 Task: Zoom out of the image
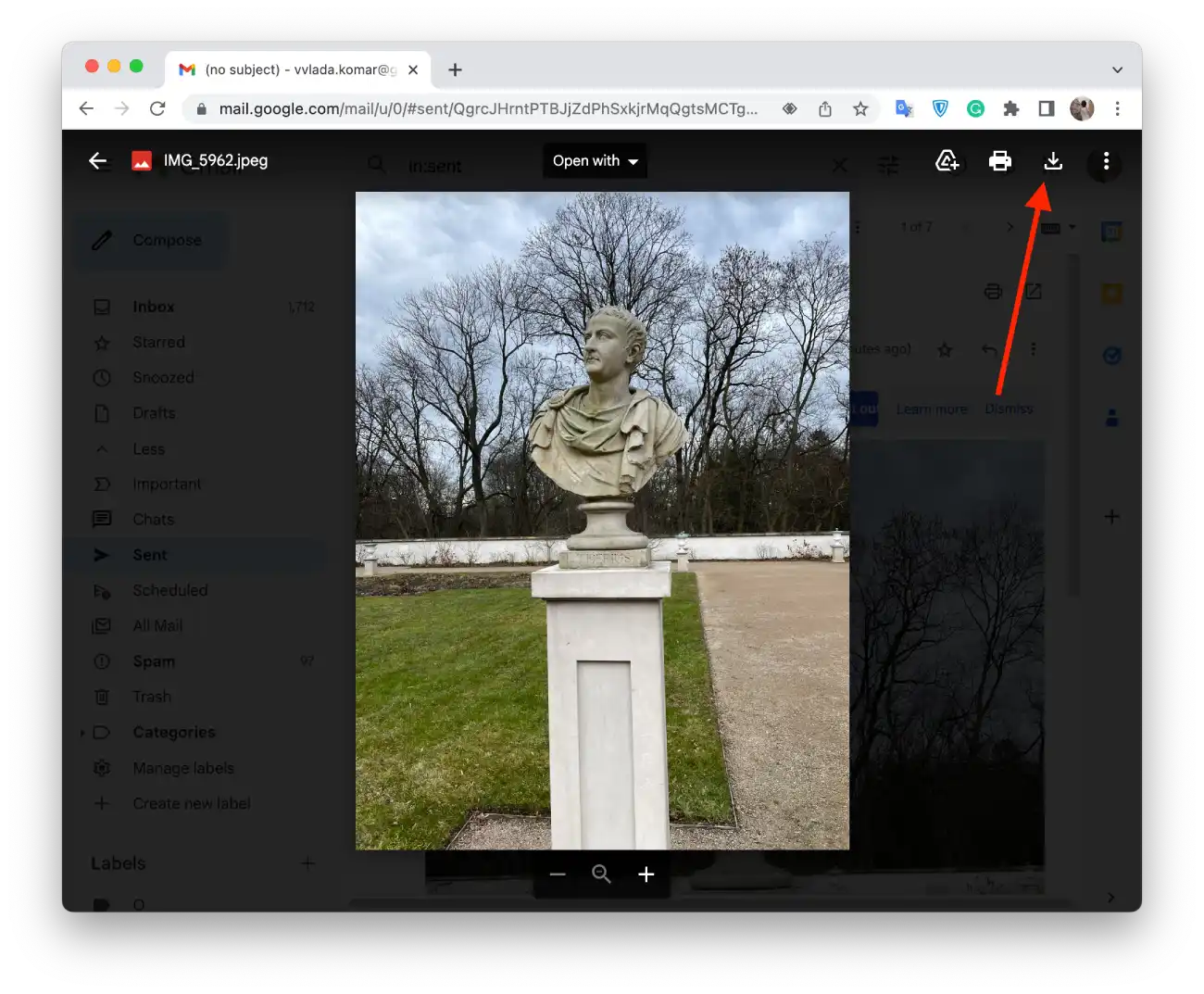(558, 874)
